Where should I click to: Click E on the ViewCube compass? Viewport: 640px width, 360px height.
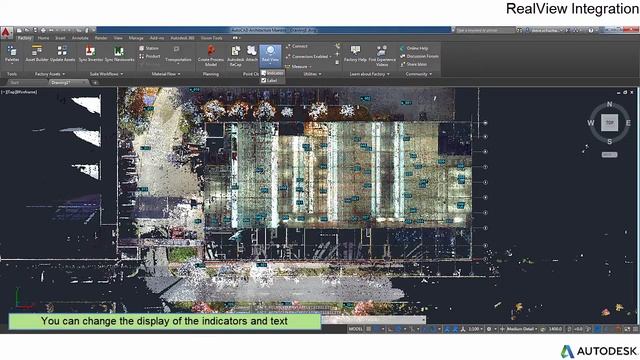click(x=628, y=123)
